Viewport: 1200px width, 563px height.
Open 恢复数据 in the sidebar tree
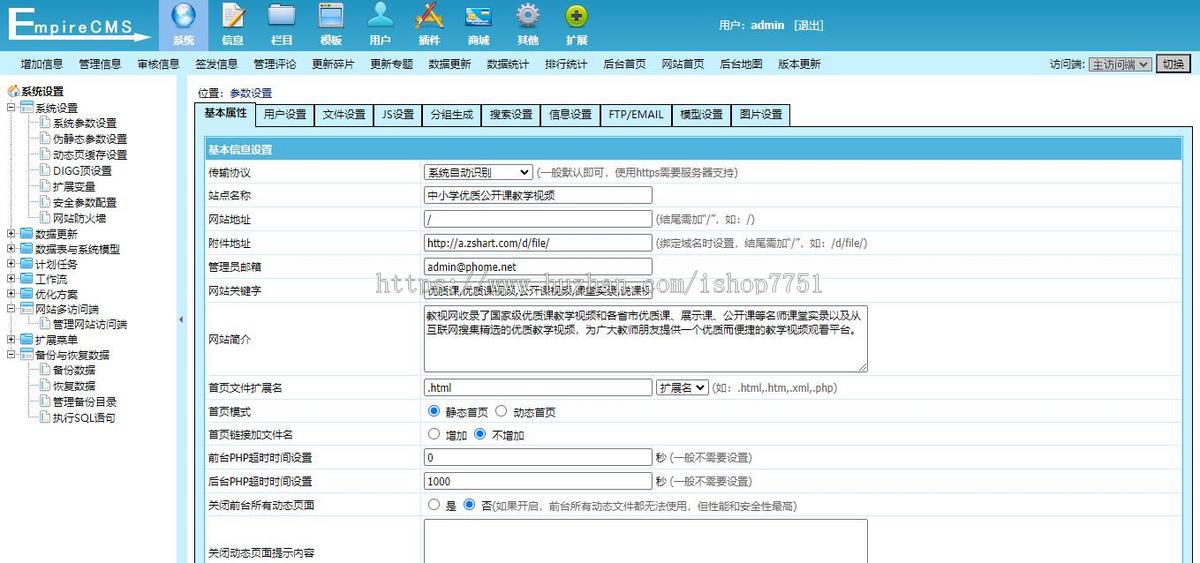(74, 386)
